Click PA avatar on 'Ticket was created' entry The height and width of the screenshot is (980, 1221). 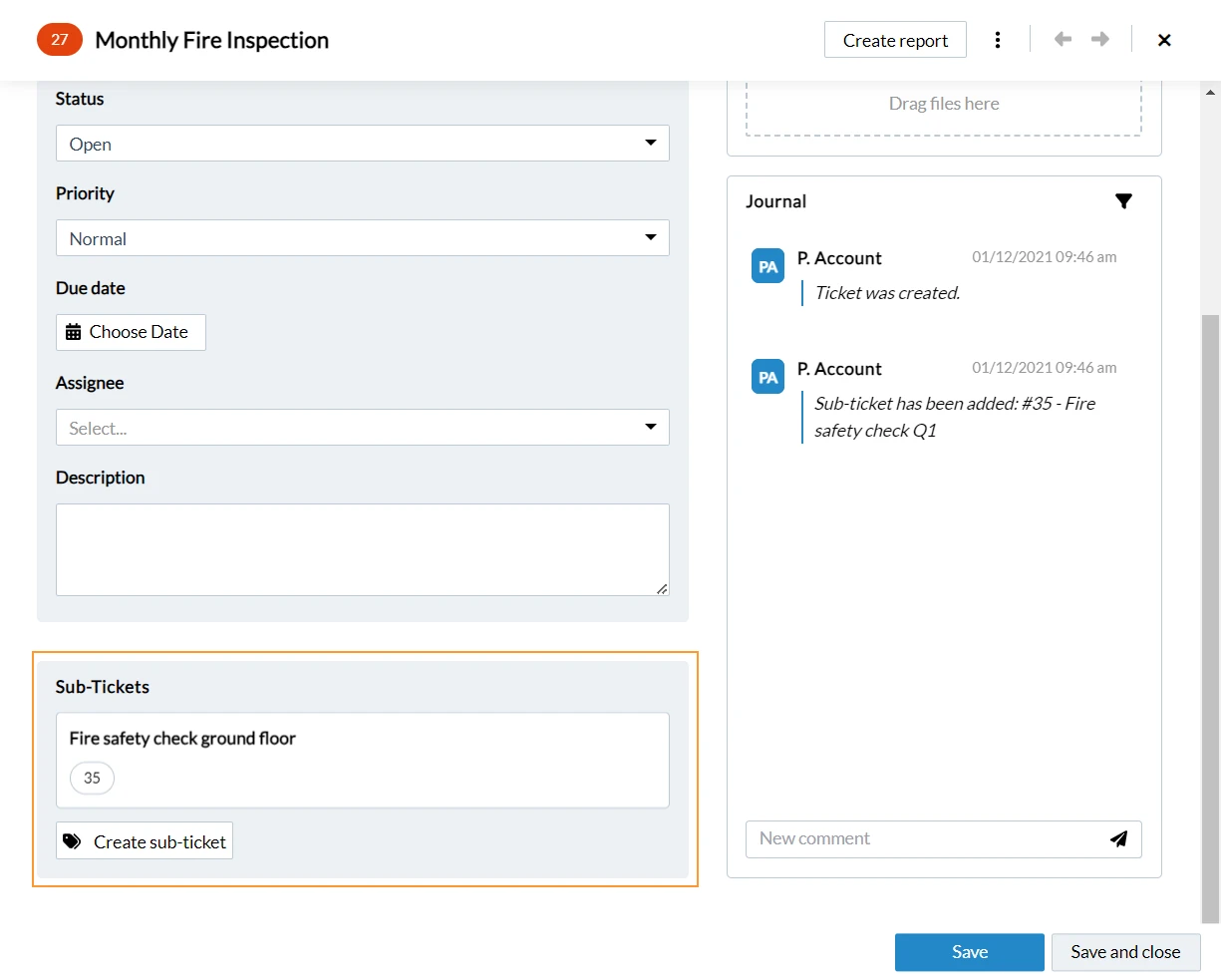coord(767,266)
